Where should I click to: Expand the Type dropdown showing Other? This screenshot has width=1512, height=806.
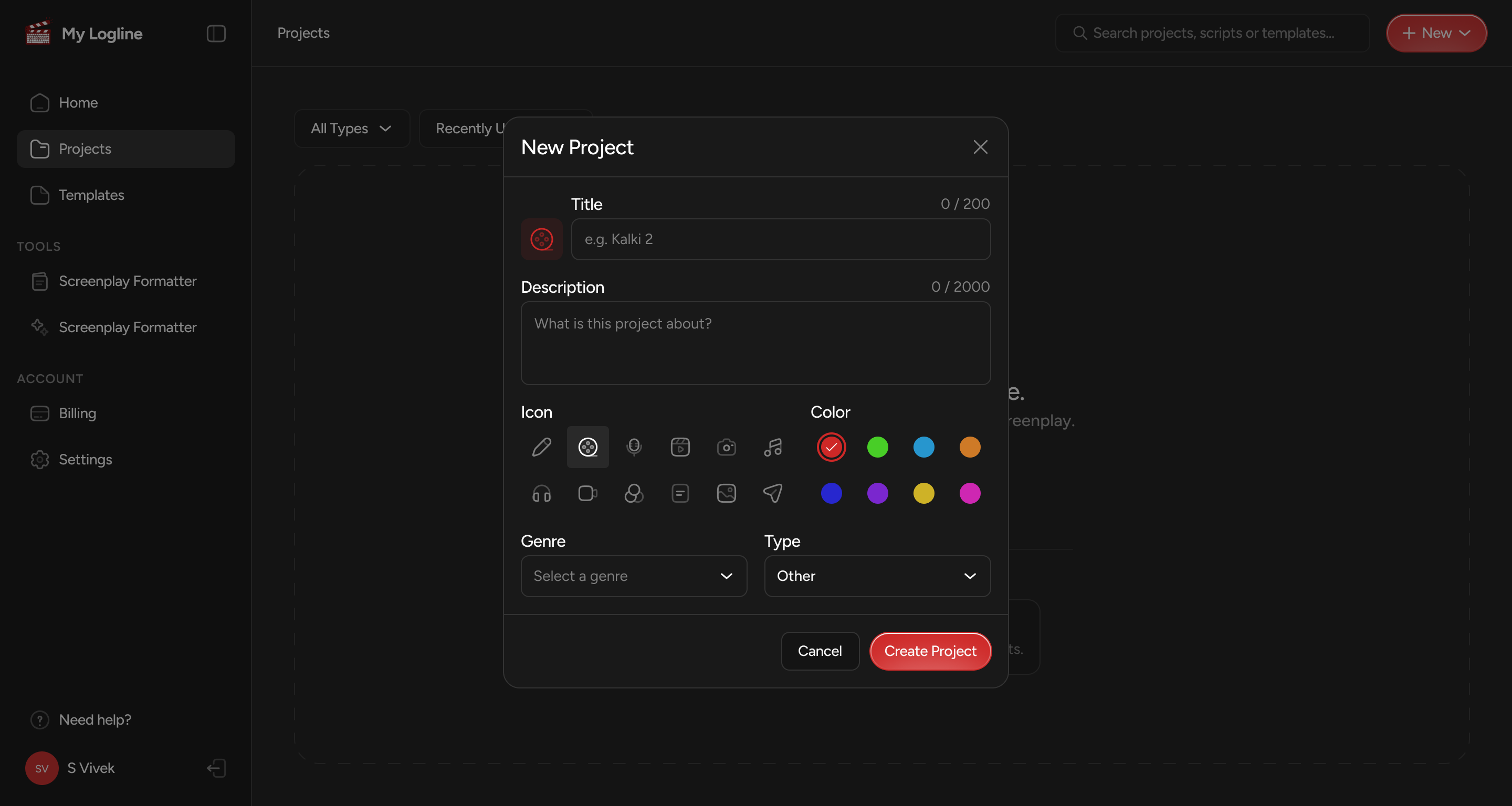(877, 576)
